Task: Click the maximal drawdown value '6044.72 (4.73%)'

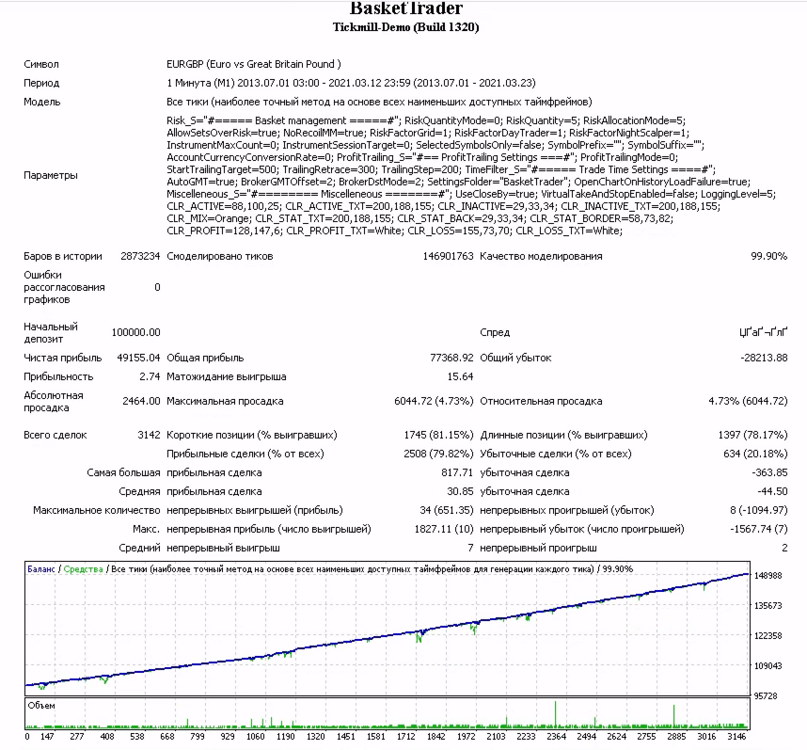Action: [x=434, y=401]
